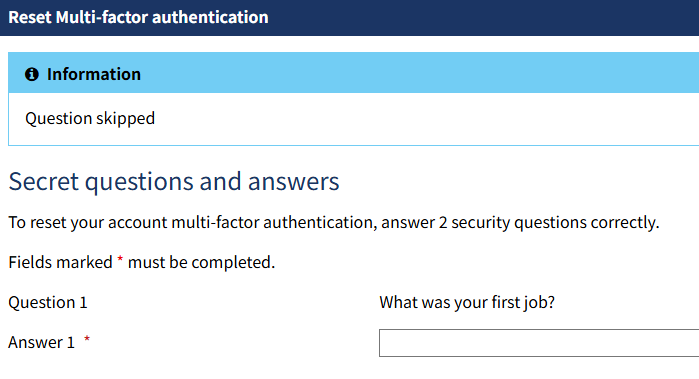The image size is (699, 379).
Task: Click the Secret questions and answers heading
Action: tap(174, 181)
